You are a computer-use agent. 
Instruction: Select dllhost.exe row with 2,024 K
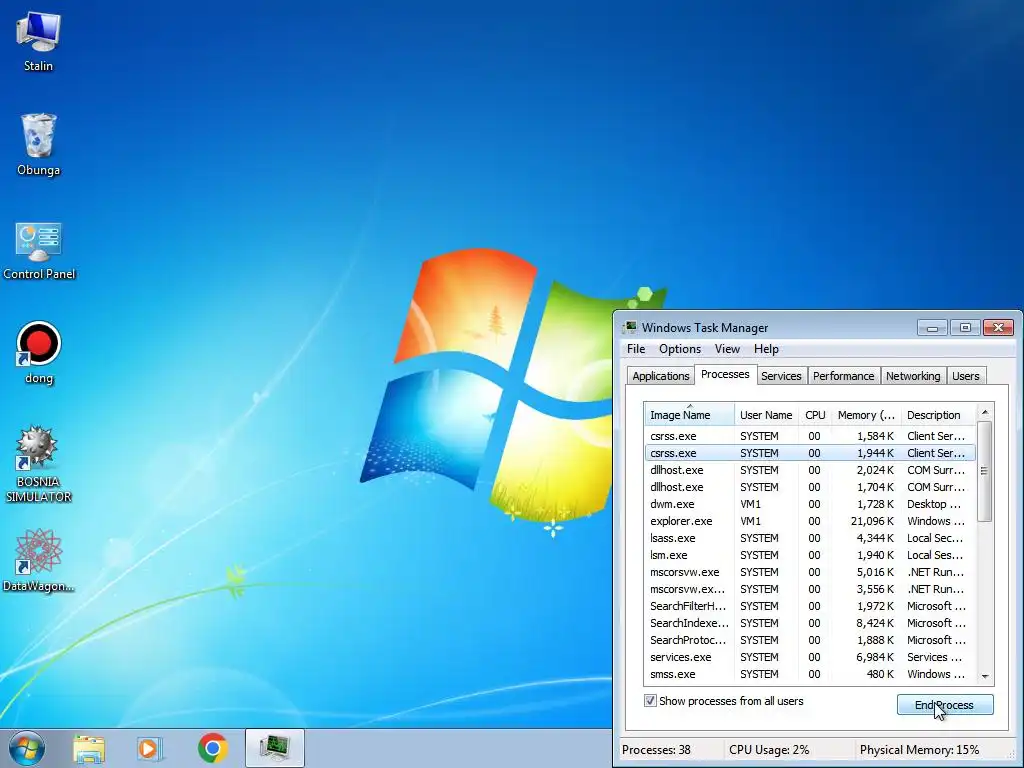point(810,470)
